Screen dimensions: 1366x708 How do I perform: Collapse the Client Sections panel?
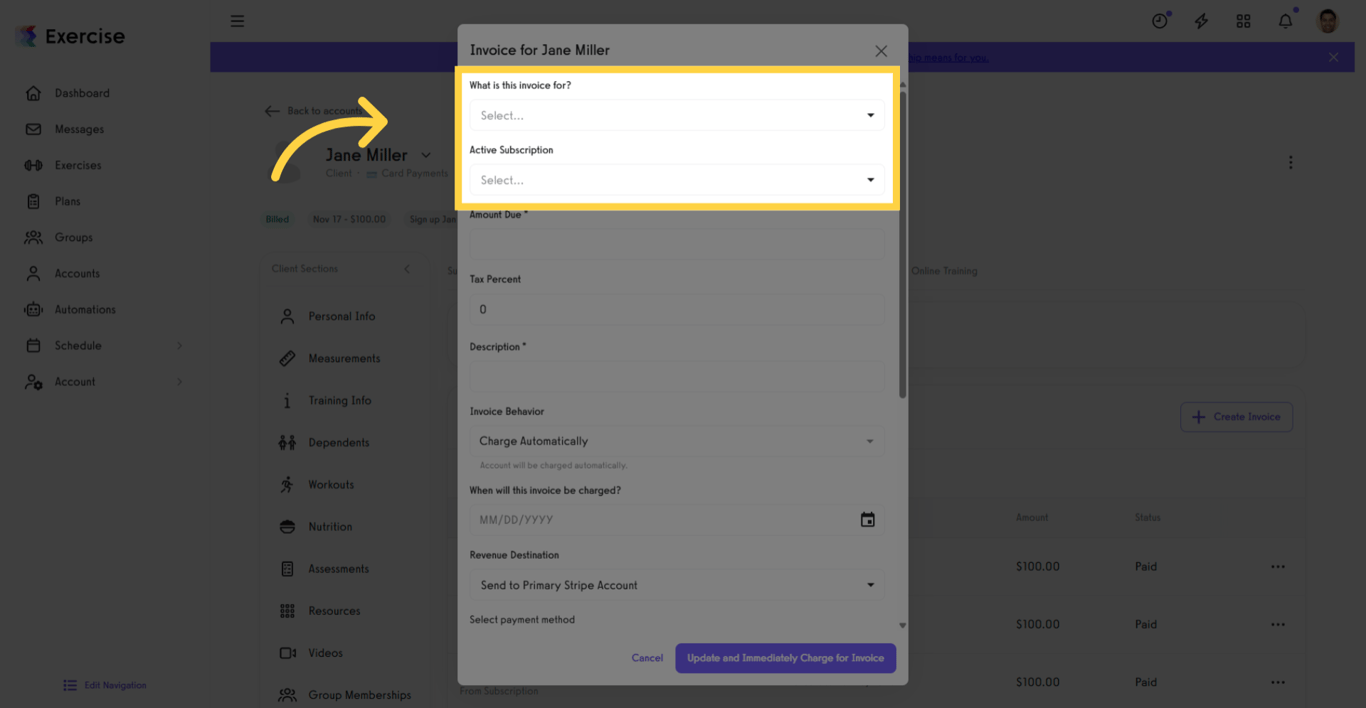click(x=407, y=269)
